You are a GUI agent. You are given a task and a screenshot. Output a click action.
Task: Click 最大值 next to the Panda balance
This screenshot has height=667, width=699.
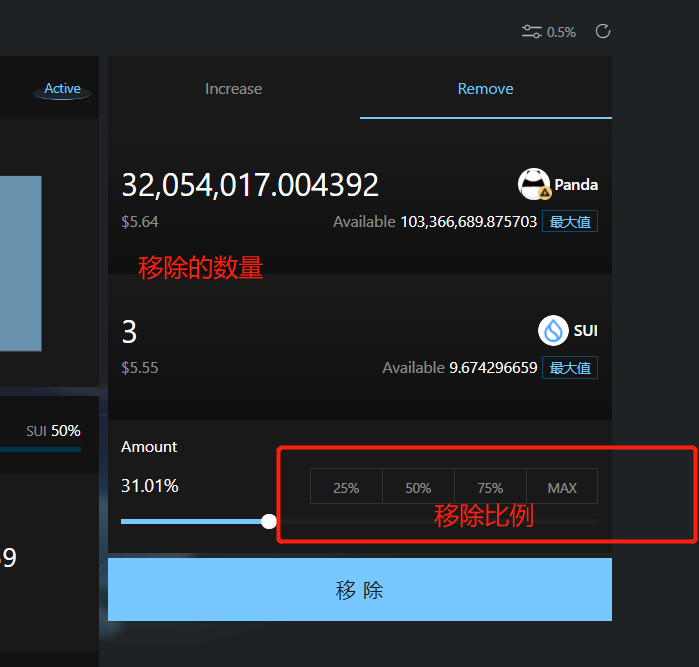point(570,222)
